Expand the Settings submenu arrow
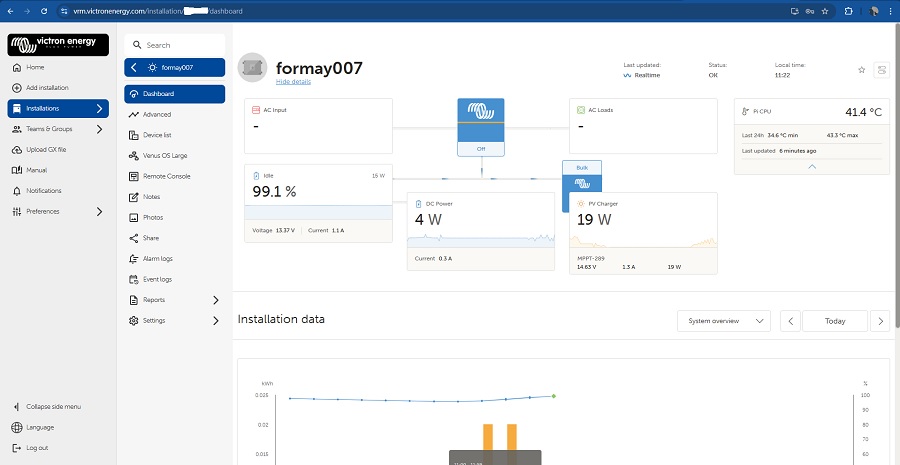 (x=216, y=321)
